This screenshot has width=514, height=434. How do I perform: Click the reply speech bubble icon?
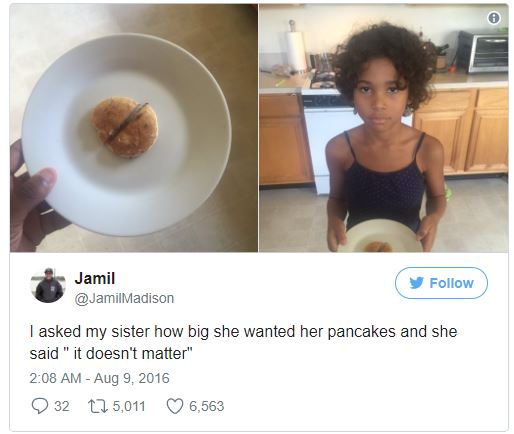40,406
